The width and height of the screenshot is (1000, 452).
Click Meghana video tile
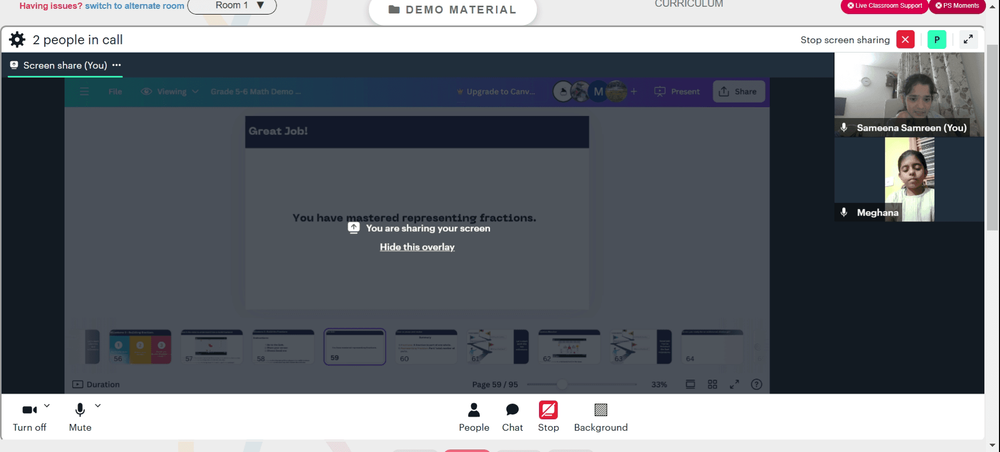(909, 180)
